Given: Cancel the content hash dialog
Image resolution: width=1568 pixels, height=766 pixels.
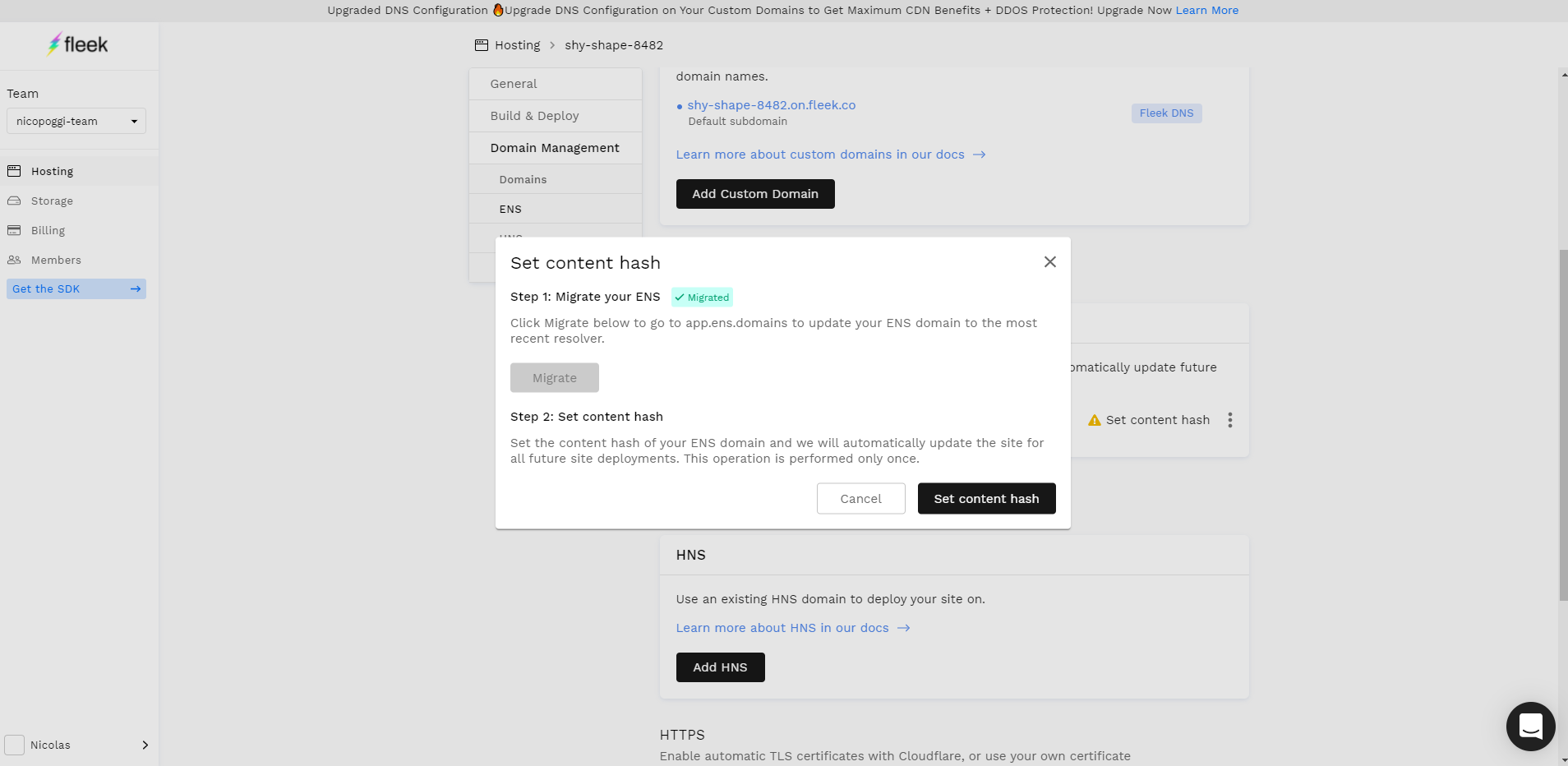Looking at the screenshot, I should [860, 499].
